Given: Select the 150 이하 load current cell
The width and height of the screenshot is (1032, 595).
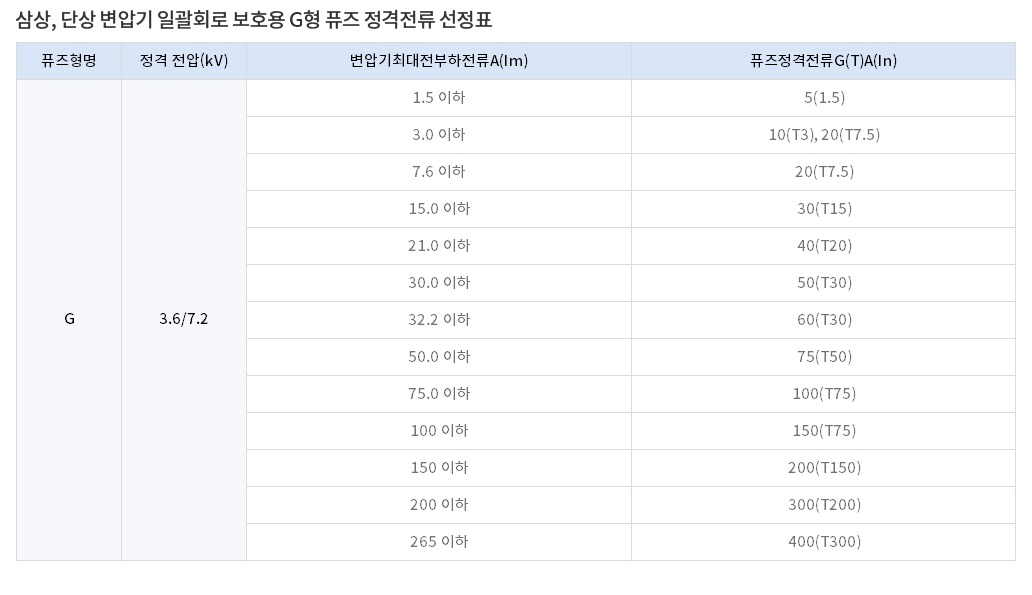Looking at the screenshot, I should 439,467.
